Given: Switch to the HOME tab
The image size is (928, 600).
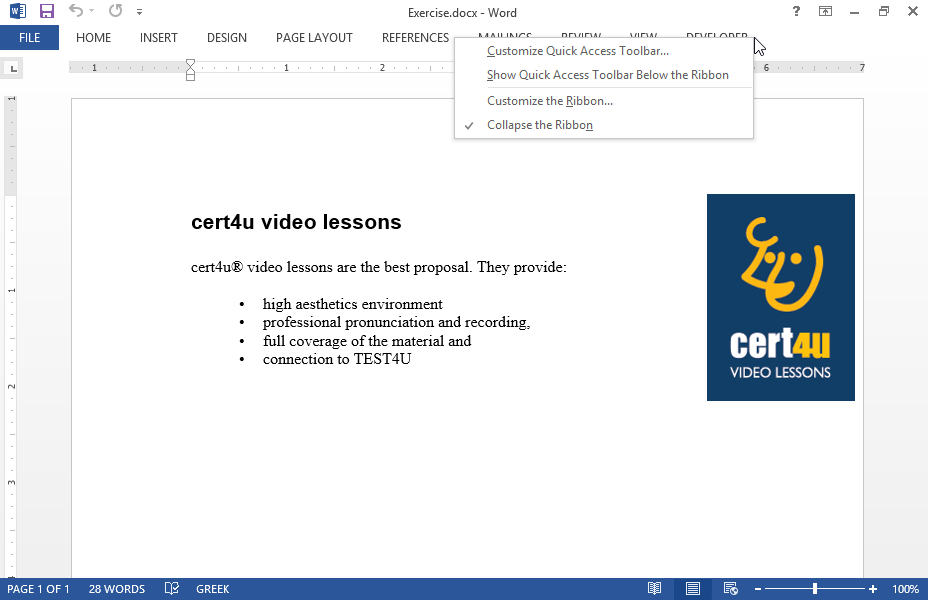Looking at the screenshot, I should [94, 38].
